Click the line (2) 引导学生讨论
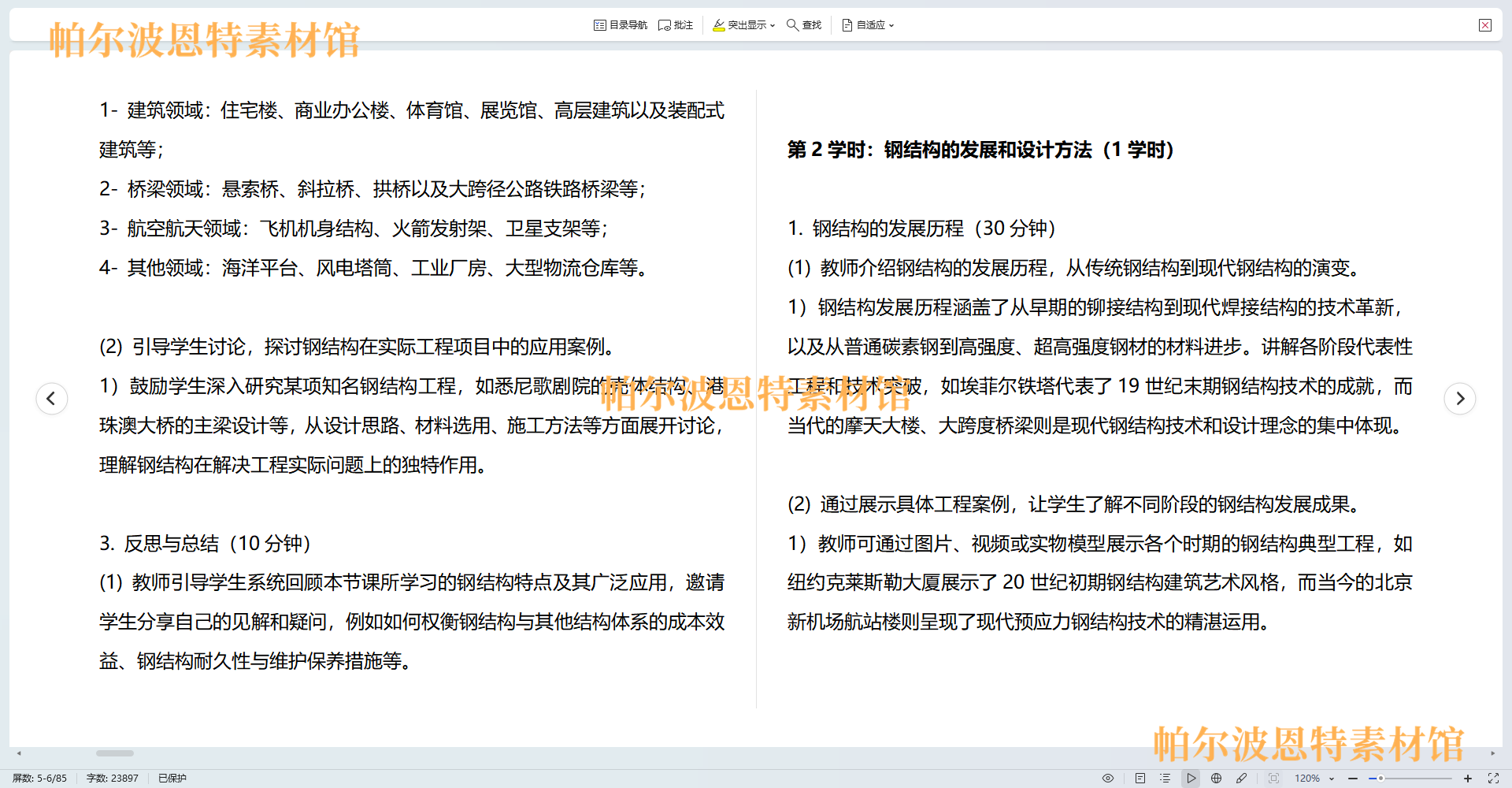This screenshot has width=1512, height=788. pos(358,347)
